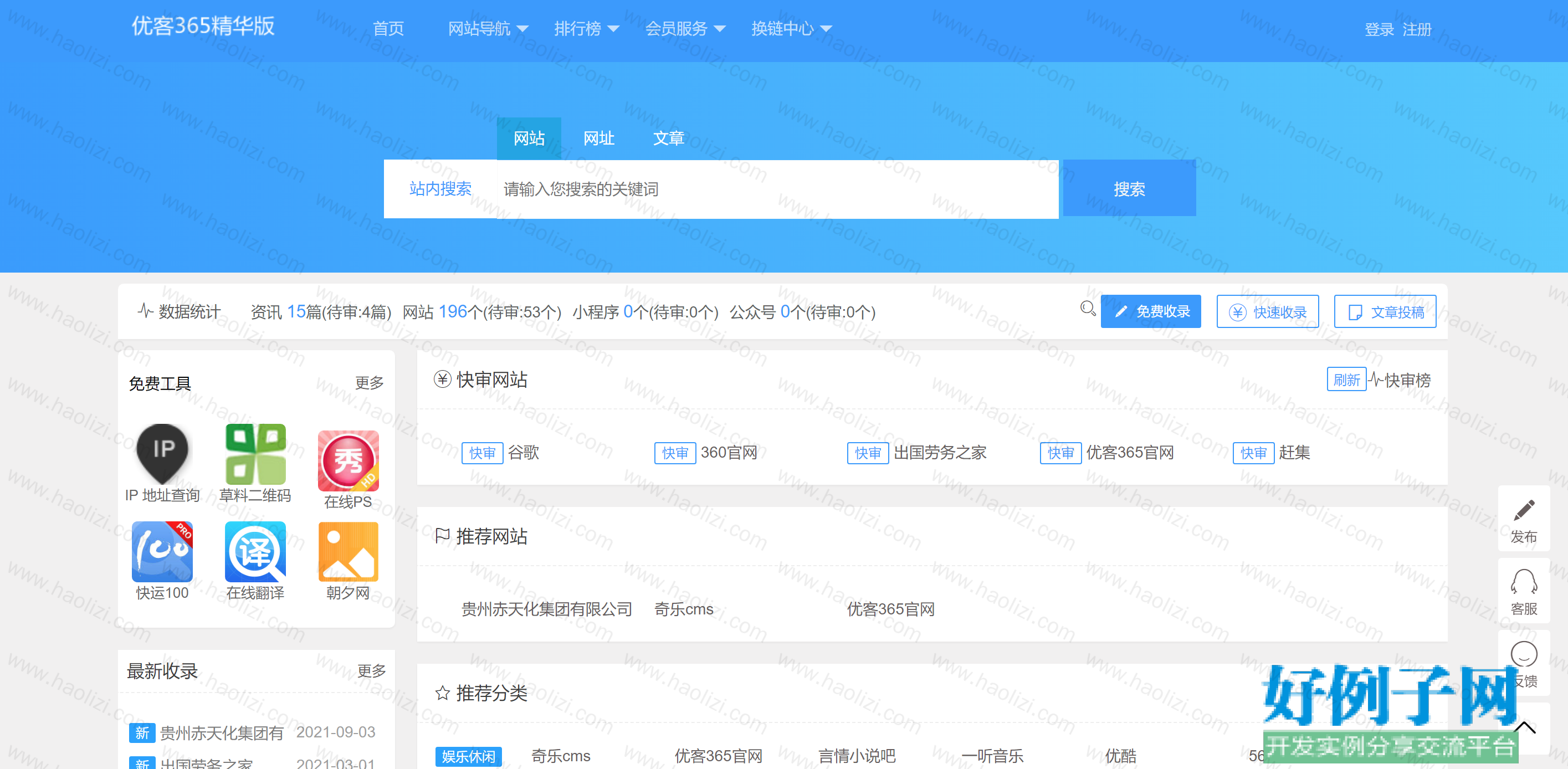Click the flag icon next to 推荐网站
The image size is (1568, 769).
pyautogui.click(x=443, y=536)
